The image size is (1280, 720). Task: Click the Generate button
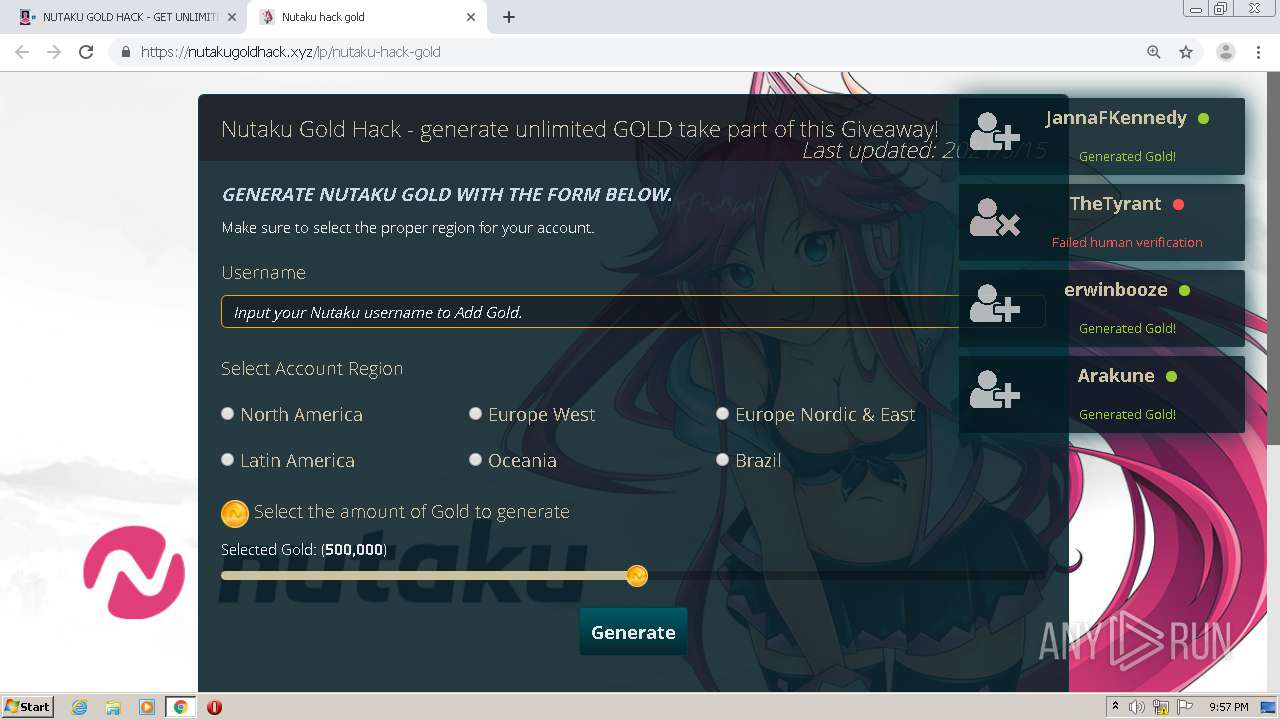click(633, 632)
